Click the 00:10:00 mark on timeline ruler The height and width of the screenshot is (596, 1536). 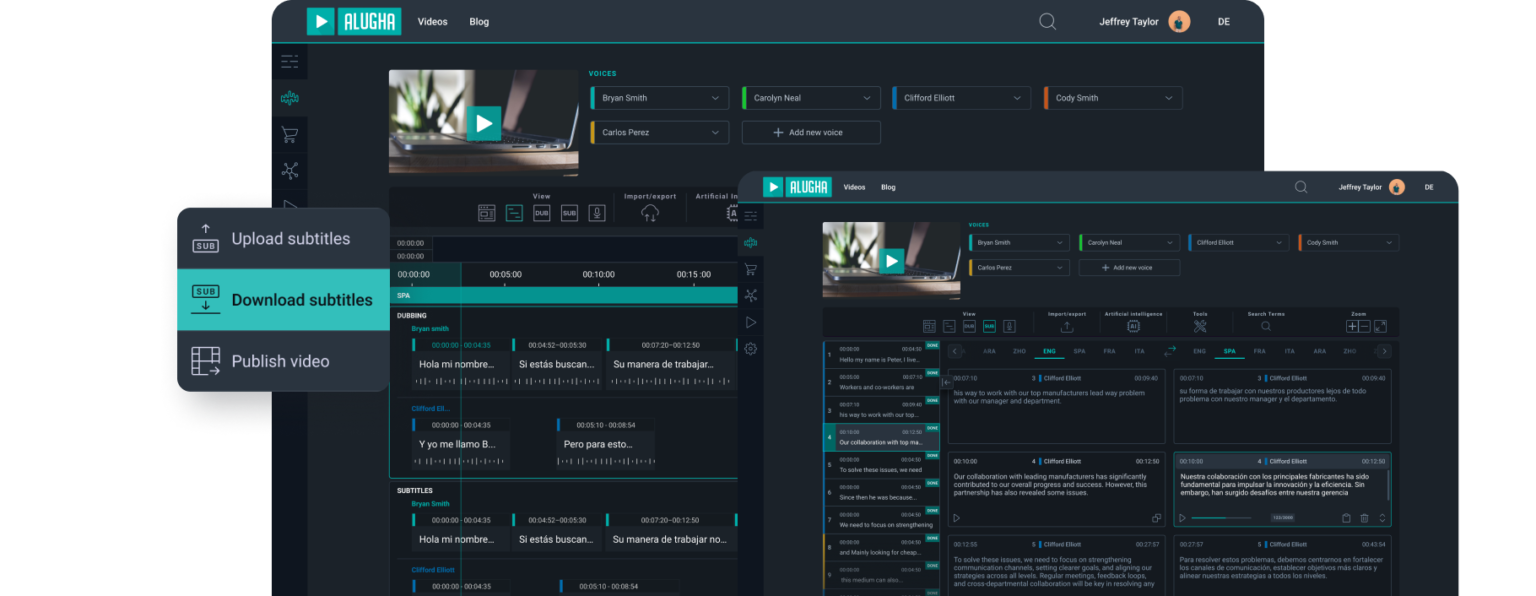pos(598,274)
